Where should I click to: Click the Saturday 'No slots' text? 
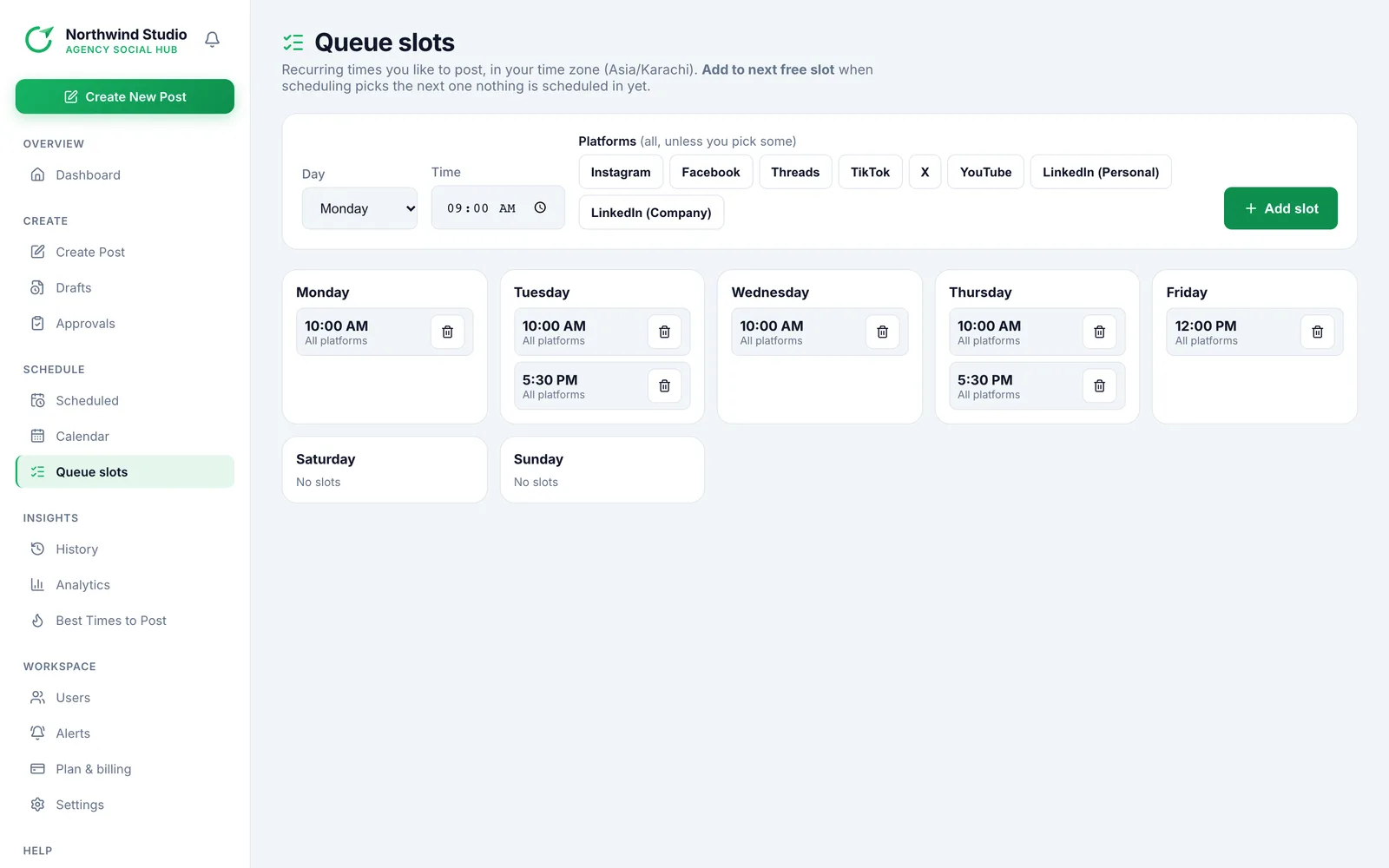click(318, 482)
